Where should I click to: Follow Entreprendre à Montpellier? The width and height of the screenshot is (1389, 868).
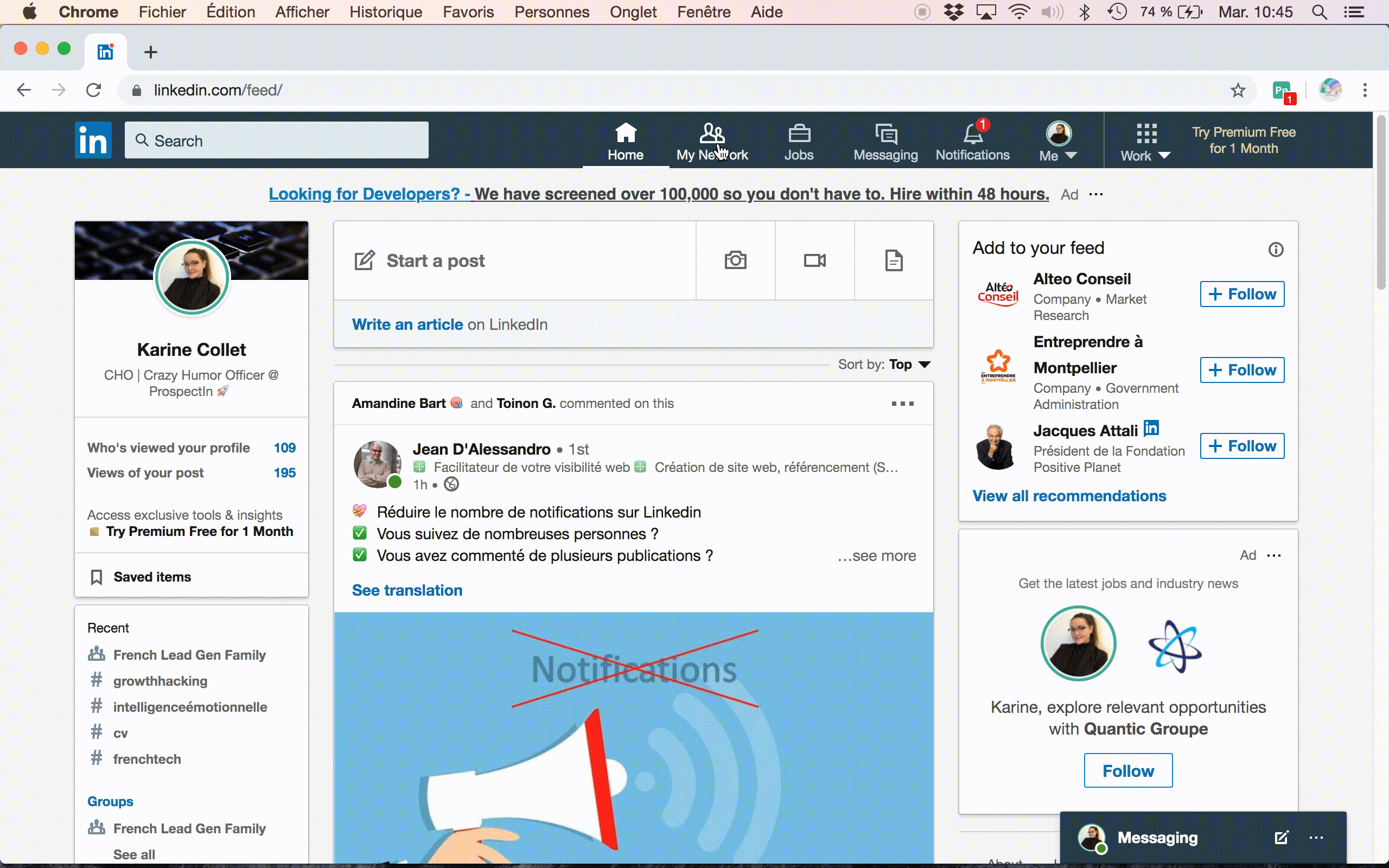pos(1241,369)
